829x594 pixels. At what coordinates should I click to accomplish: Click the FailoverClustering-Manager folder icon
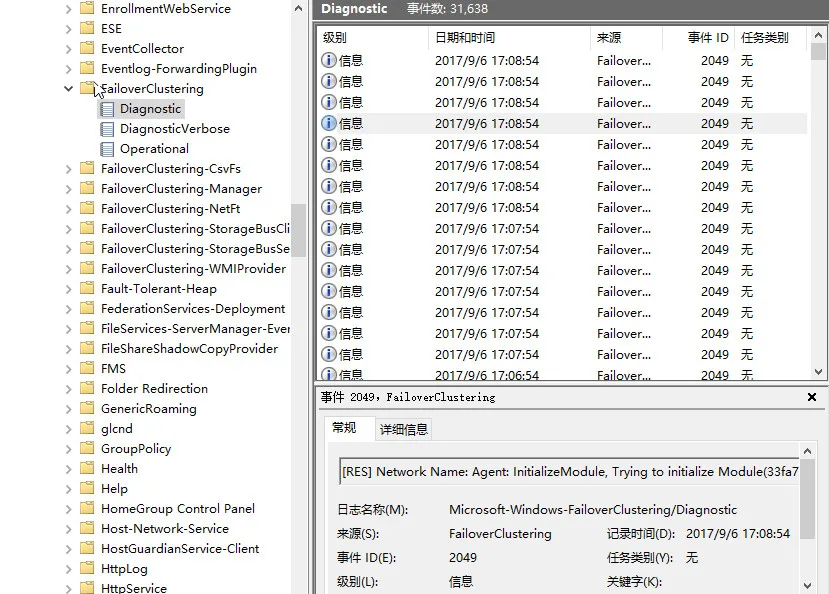87,188
